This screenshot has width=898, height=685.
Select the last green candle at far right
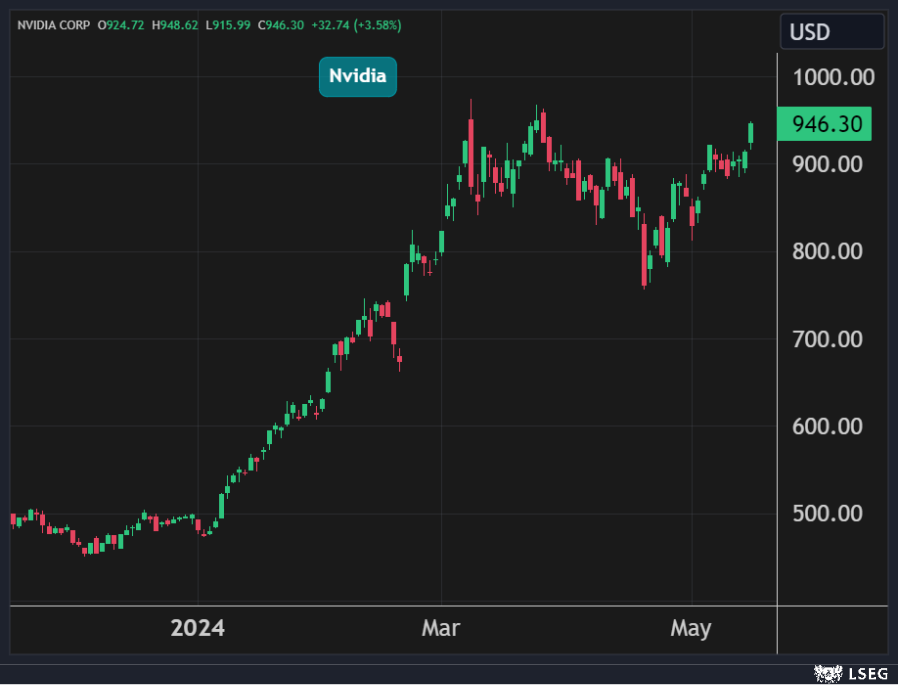751,133
